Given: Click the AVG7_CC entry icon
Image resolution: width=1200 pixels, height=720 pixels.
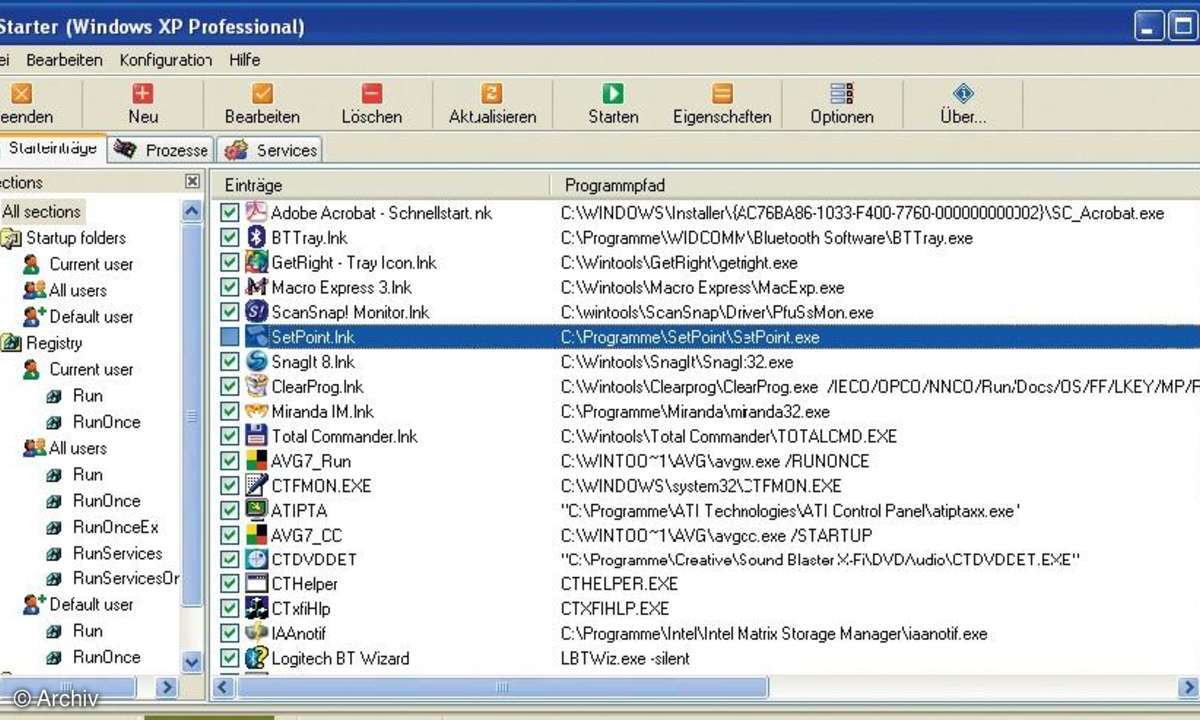Looking at the screenshot, I should pos(257,535).
